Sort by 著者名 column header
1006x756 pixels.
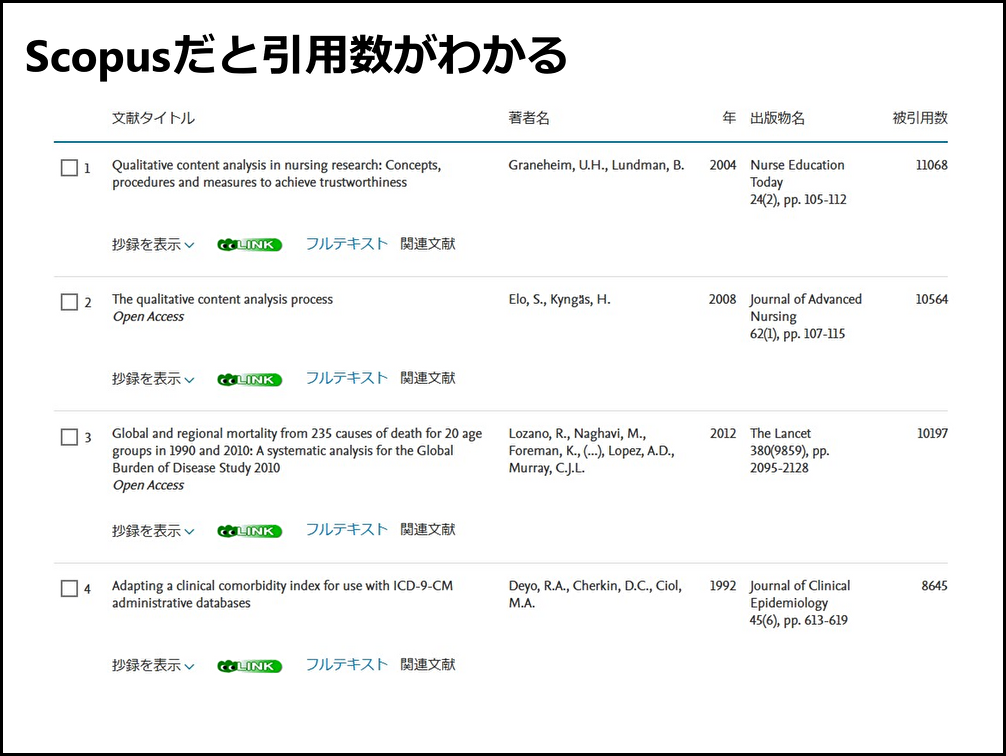(529, 118)
